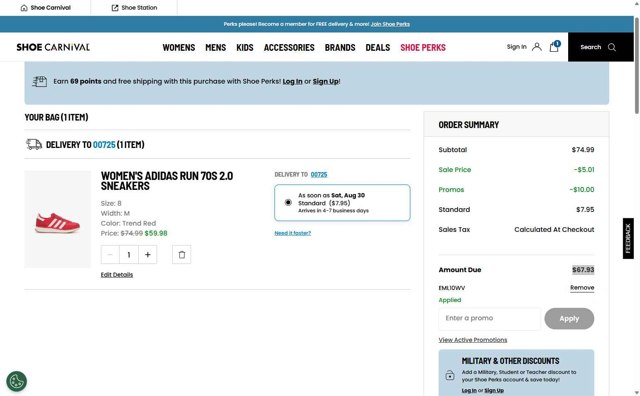The image size is (640, 396).
Task: Click the Sale Price discount -$5.01
Action: [584, 169]
